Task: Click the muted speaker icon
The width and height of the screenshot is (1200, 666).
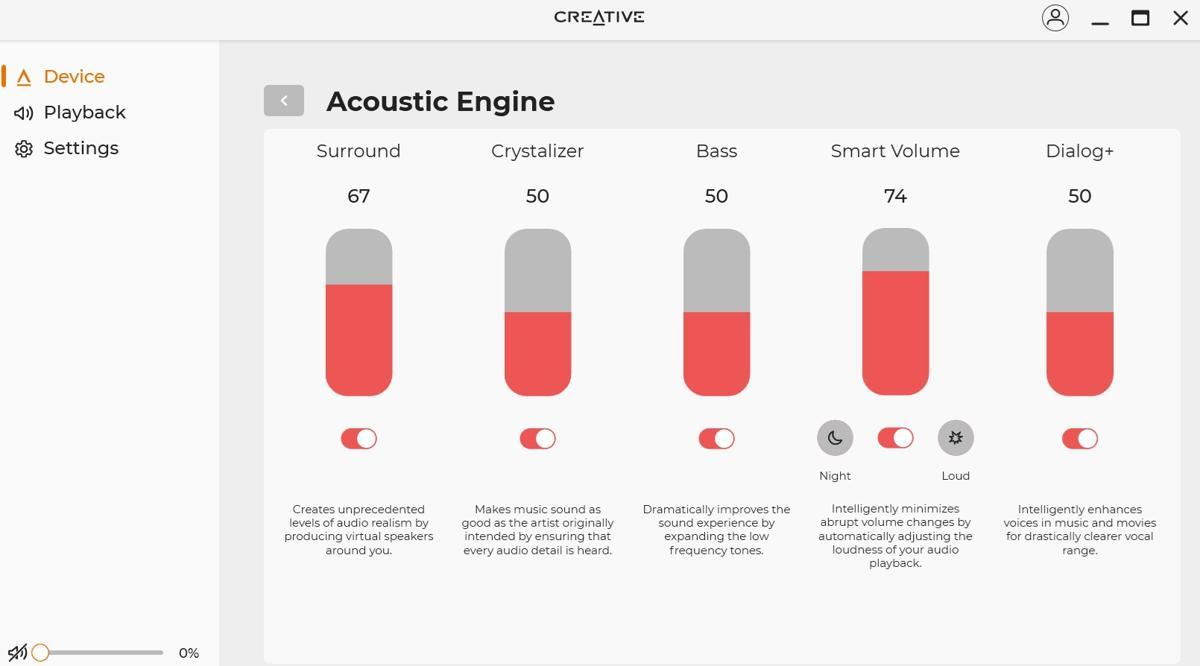Action: tap(17, 653)
